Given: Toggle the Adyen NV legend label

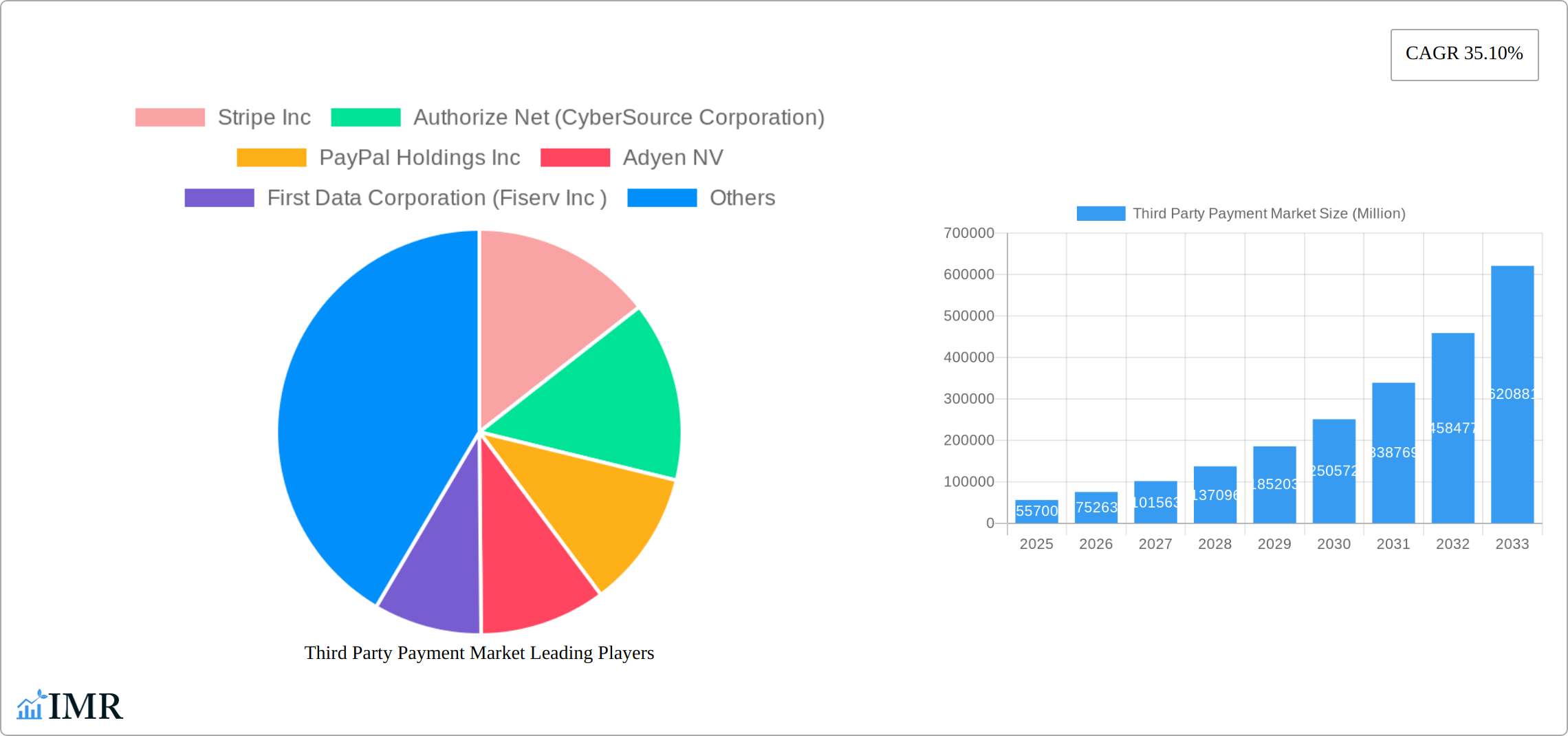Looking at the screenshot, I should pos(673,158).
